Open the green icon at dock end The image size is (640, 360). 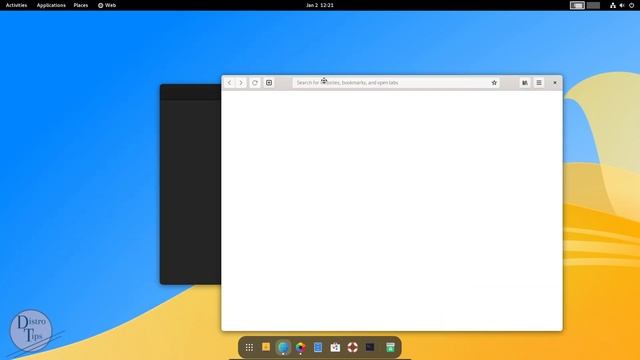tap(390, 347)
